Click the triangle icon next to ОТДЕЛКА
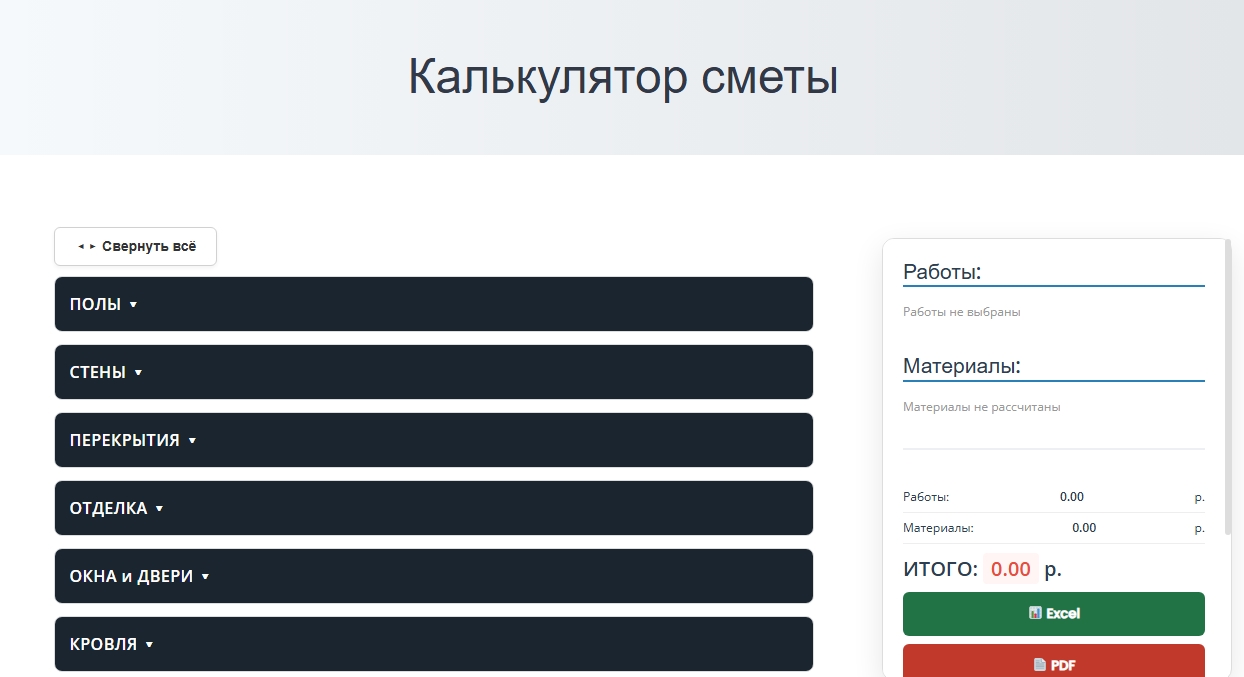 click(x=157, y=508)
